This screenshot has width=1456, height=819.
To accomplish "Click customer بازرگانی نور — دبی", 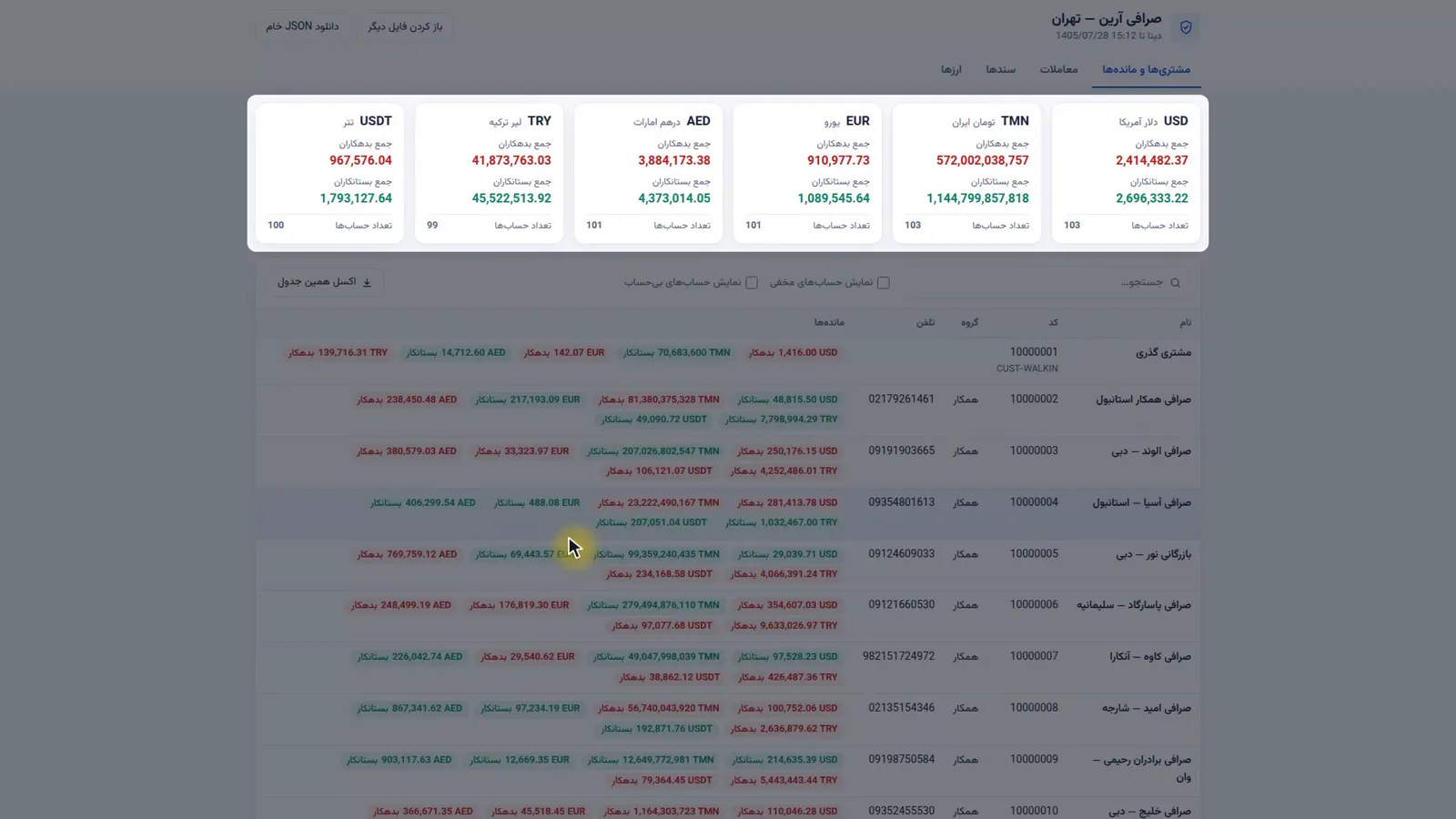I will click(x=1154, y=554).
